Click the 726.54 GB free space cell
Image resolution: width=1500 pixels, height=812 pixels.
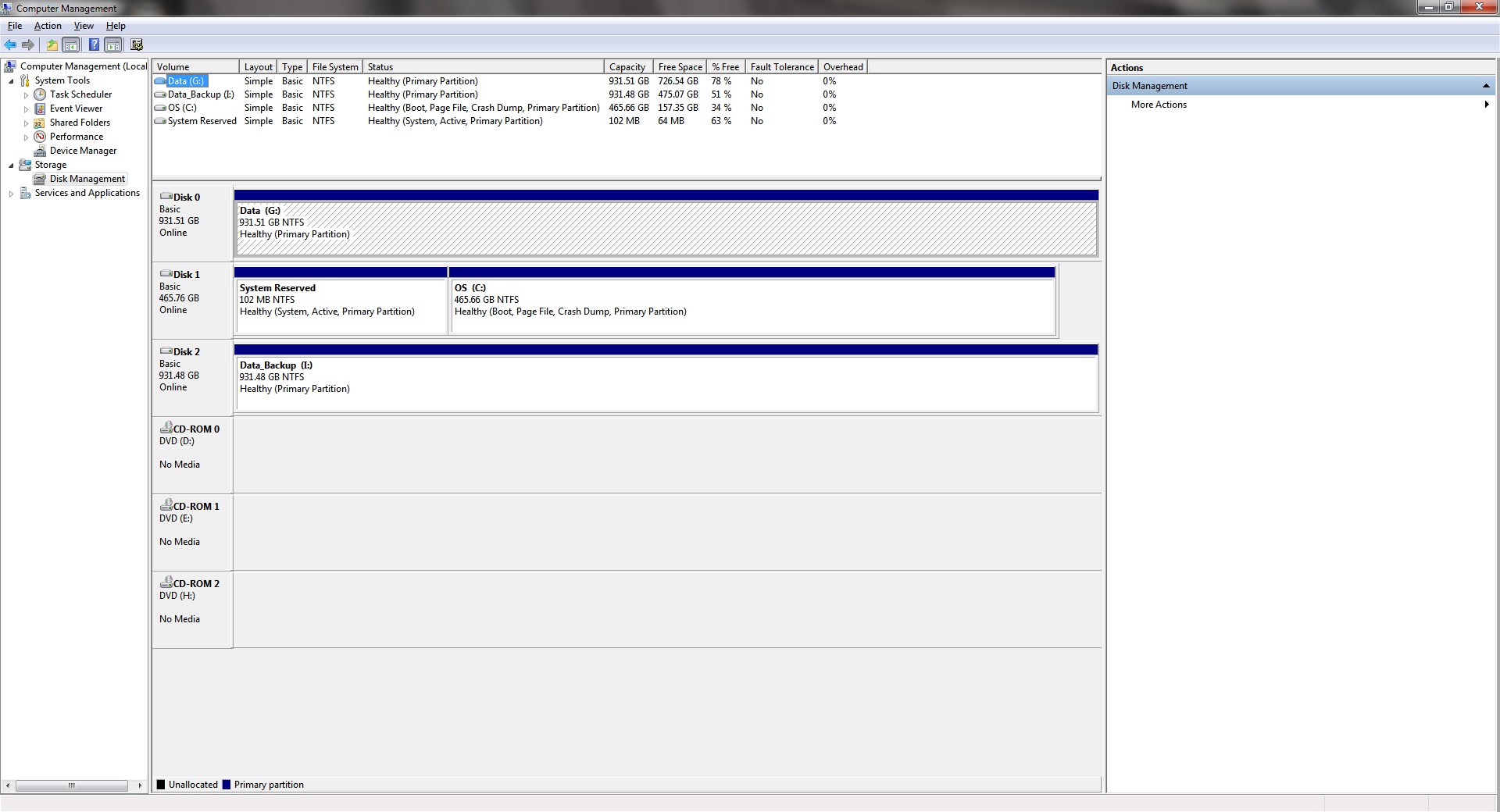(x=678, y=81)
